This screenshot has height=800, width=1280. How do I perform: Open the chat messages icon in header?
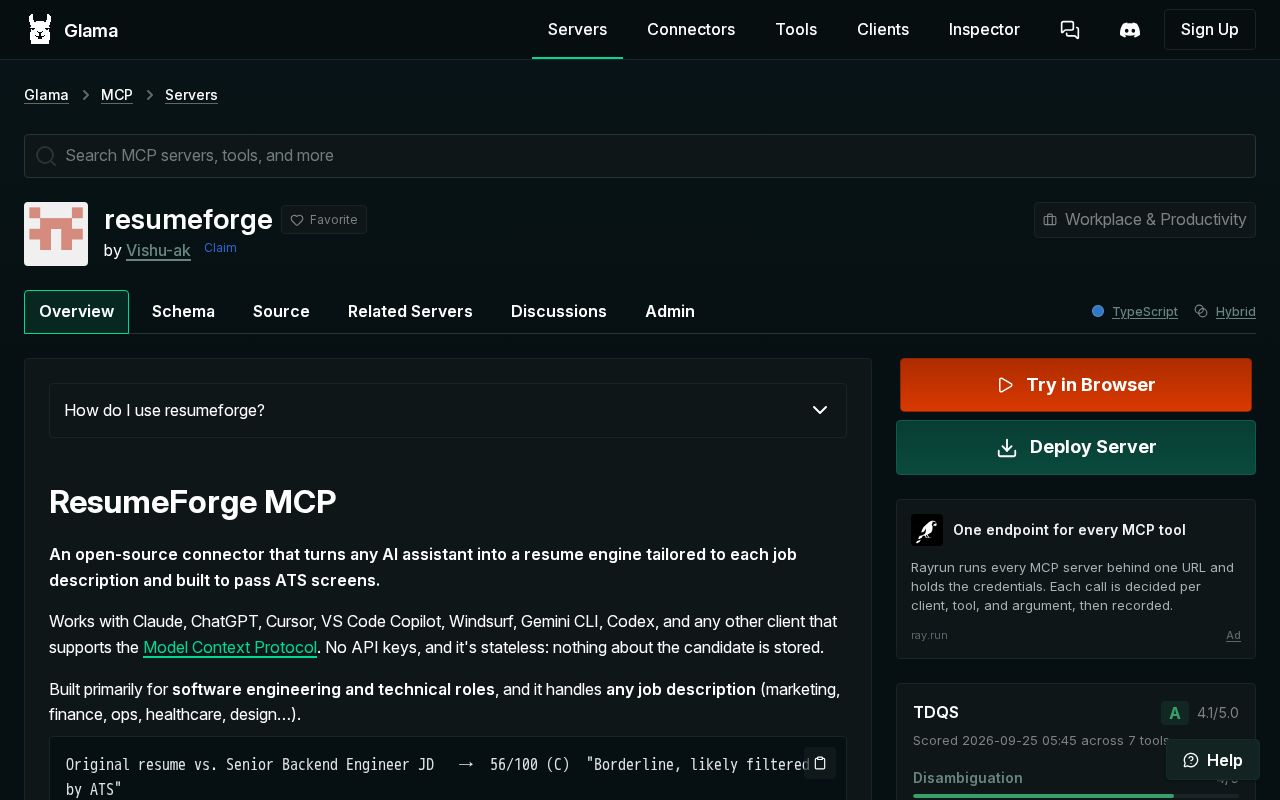(1070, 30)
